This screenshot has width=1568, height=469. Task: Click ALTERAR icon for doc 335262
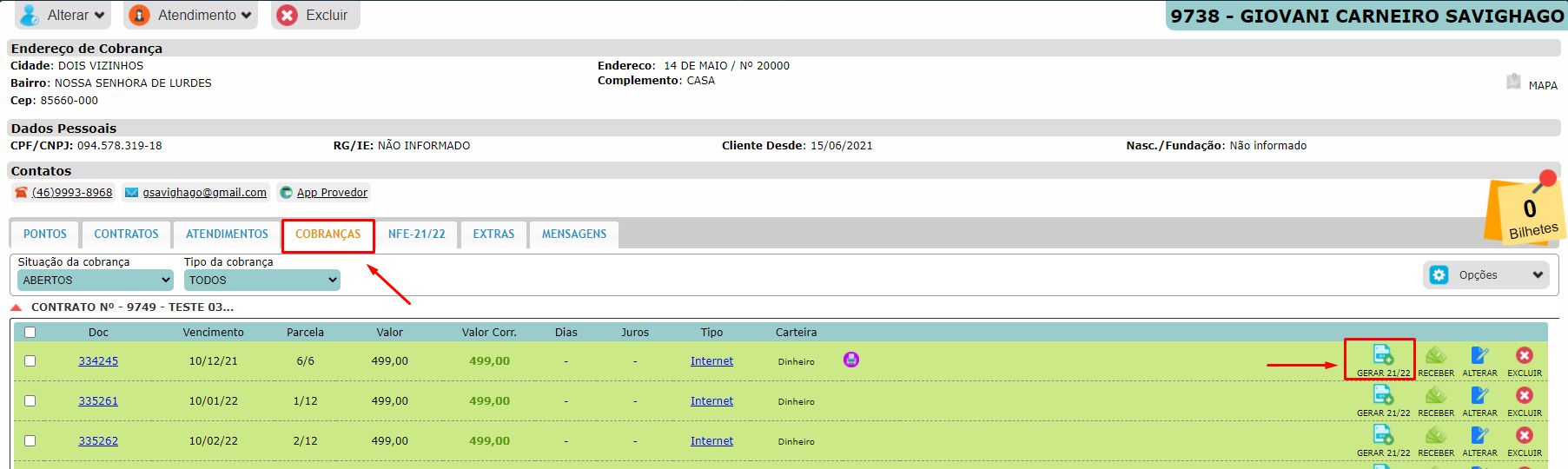pos(1479,434)
